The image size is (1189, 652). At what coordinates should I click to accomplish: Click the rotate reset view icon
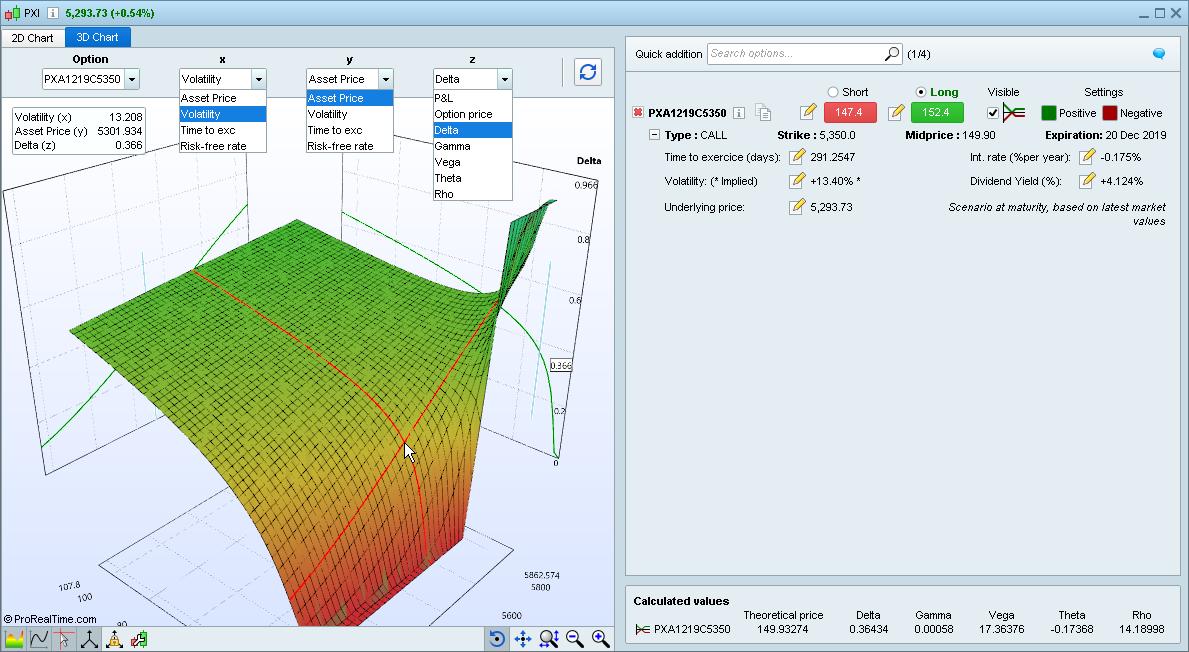coord(497,639)
